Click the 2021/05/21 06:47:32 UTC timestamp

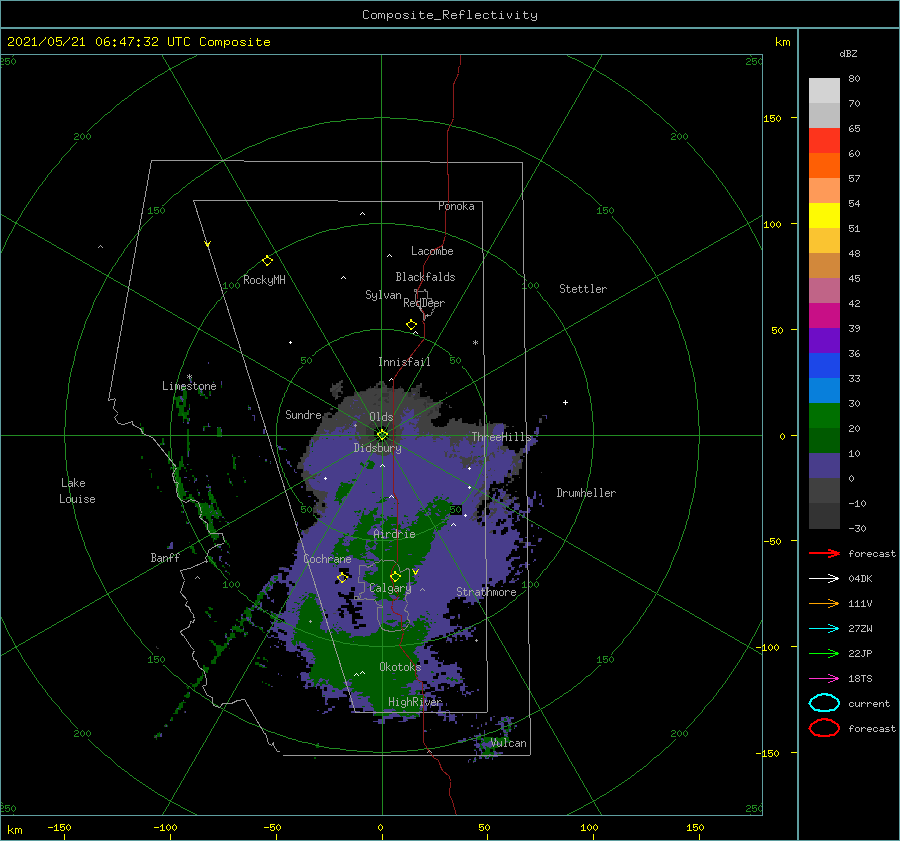(x=91, y=42)
